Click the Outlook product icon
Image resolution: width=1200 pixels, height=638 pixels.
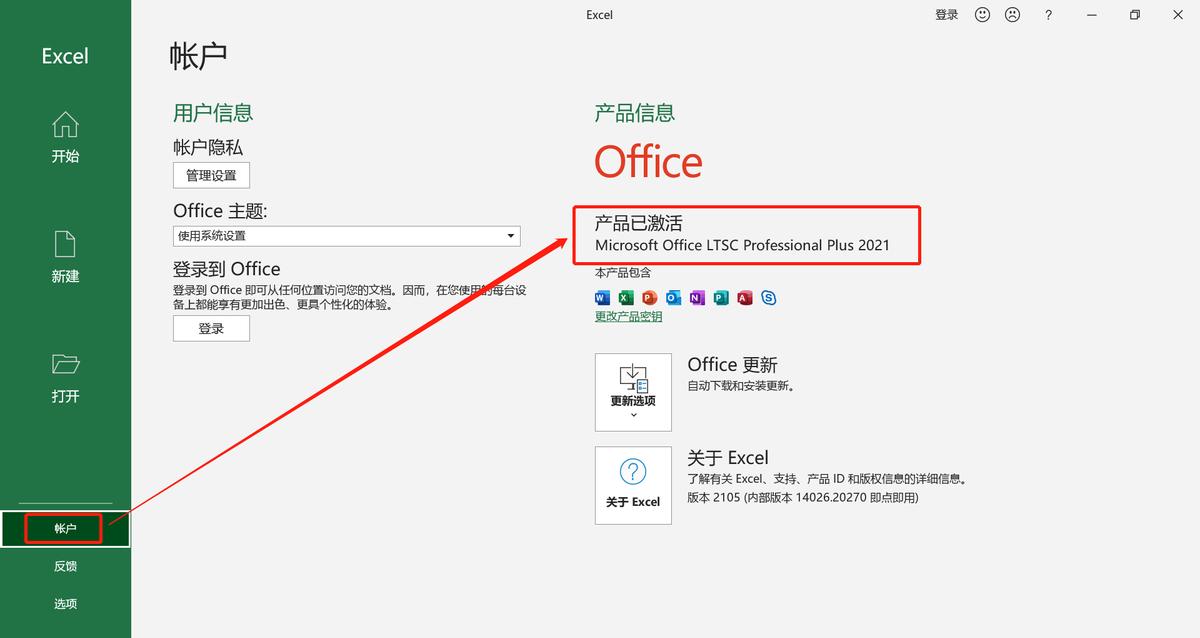(x=673, y=297)
